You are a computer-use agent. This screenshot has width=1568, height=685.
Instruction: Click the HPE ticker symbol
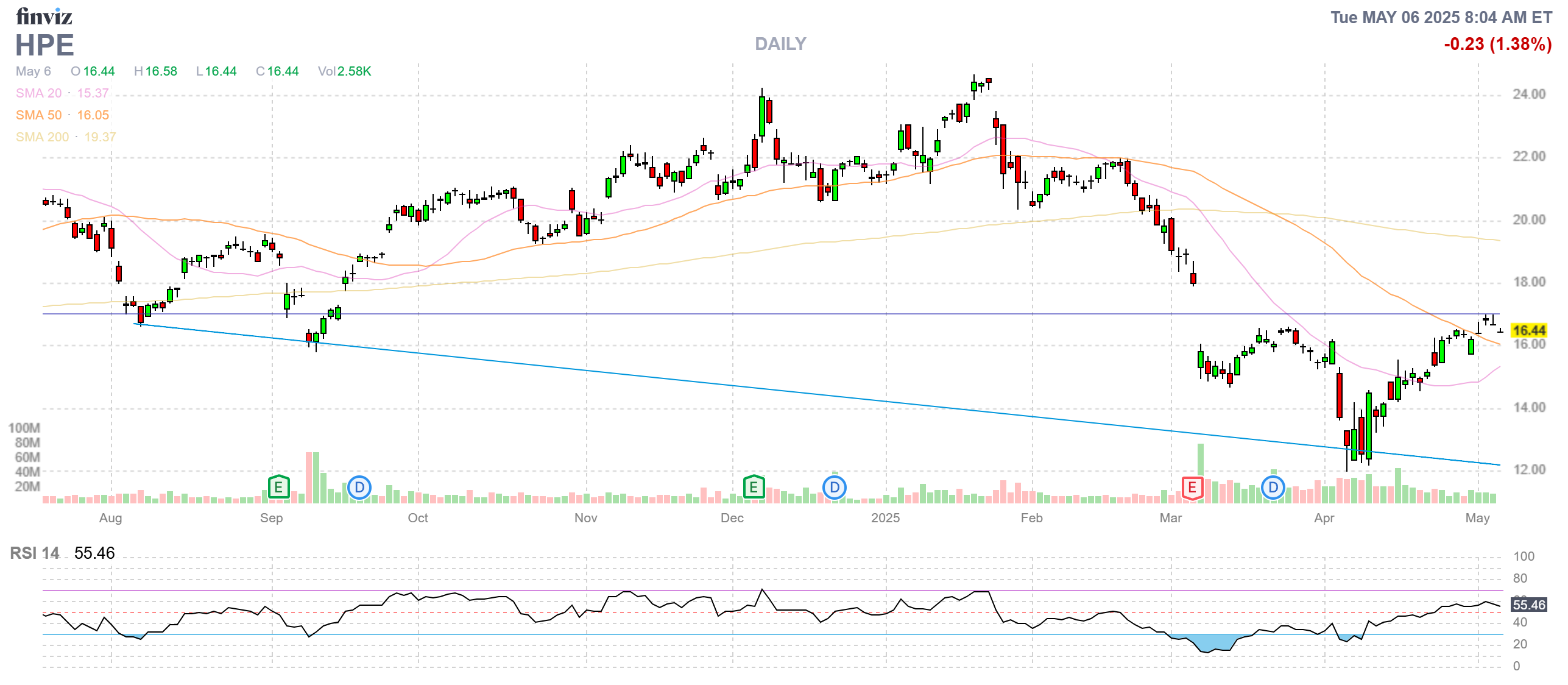point(44,46)
